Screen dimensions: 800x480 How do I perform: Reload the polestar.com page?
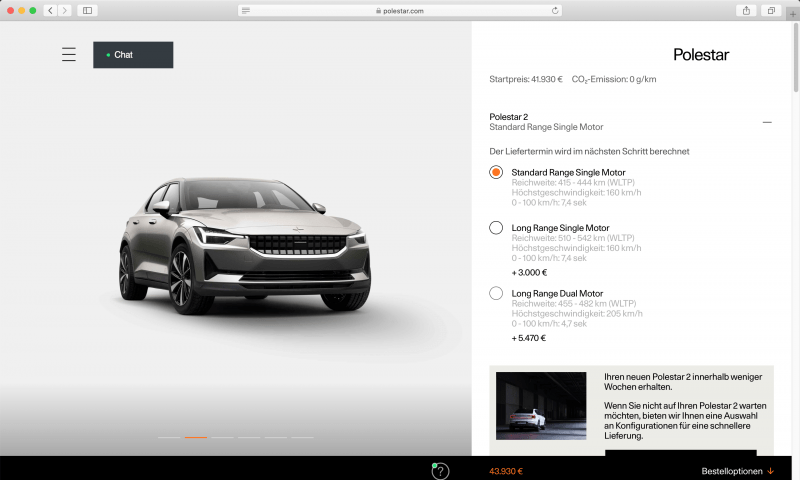click(x=555, y=10)
